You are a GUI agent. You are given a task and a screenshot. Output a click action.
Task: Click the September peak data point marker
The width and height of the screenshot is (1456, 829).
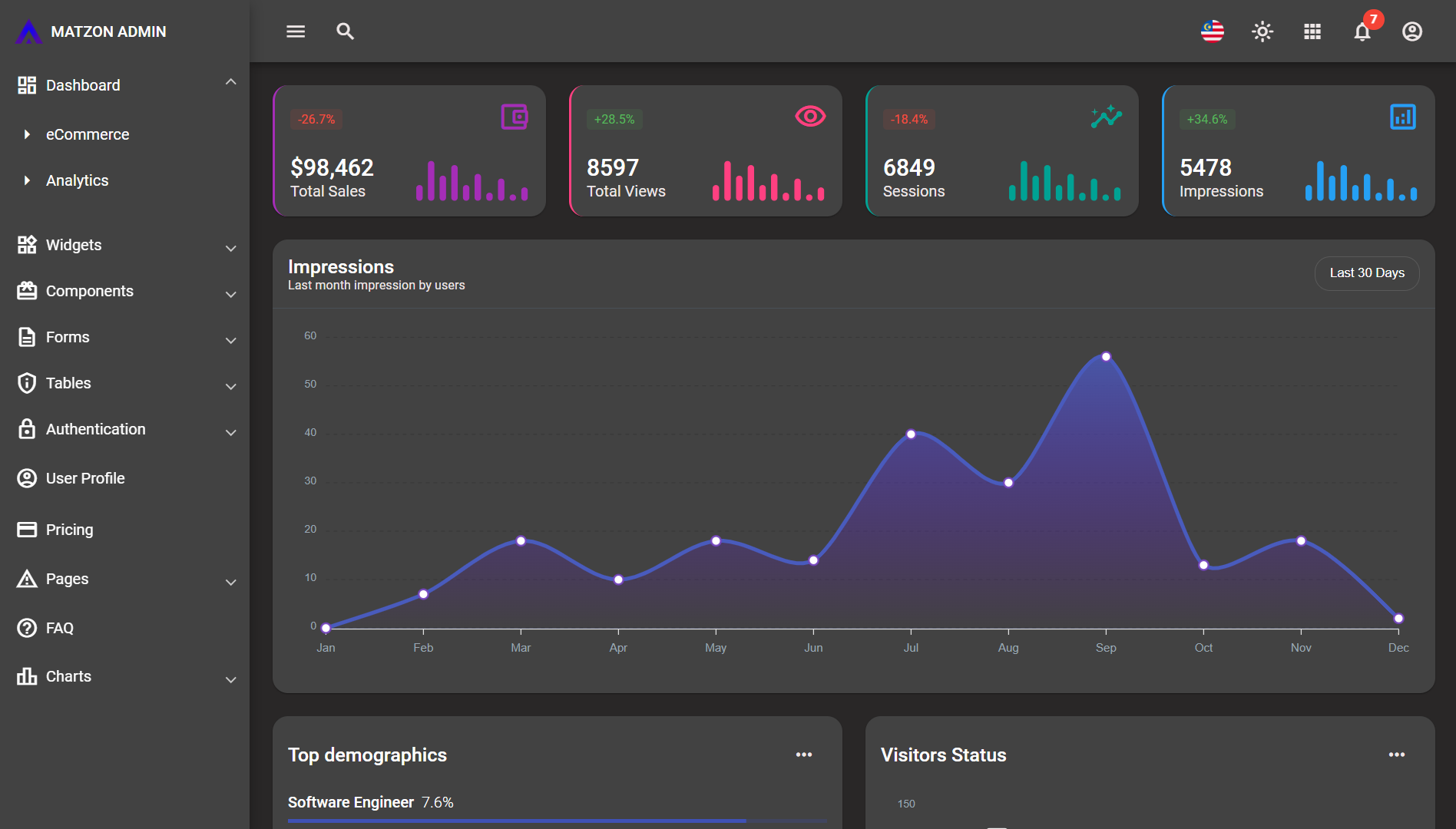click(x=1106, y=355)
